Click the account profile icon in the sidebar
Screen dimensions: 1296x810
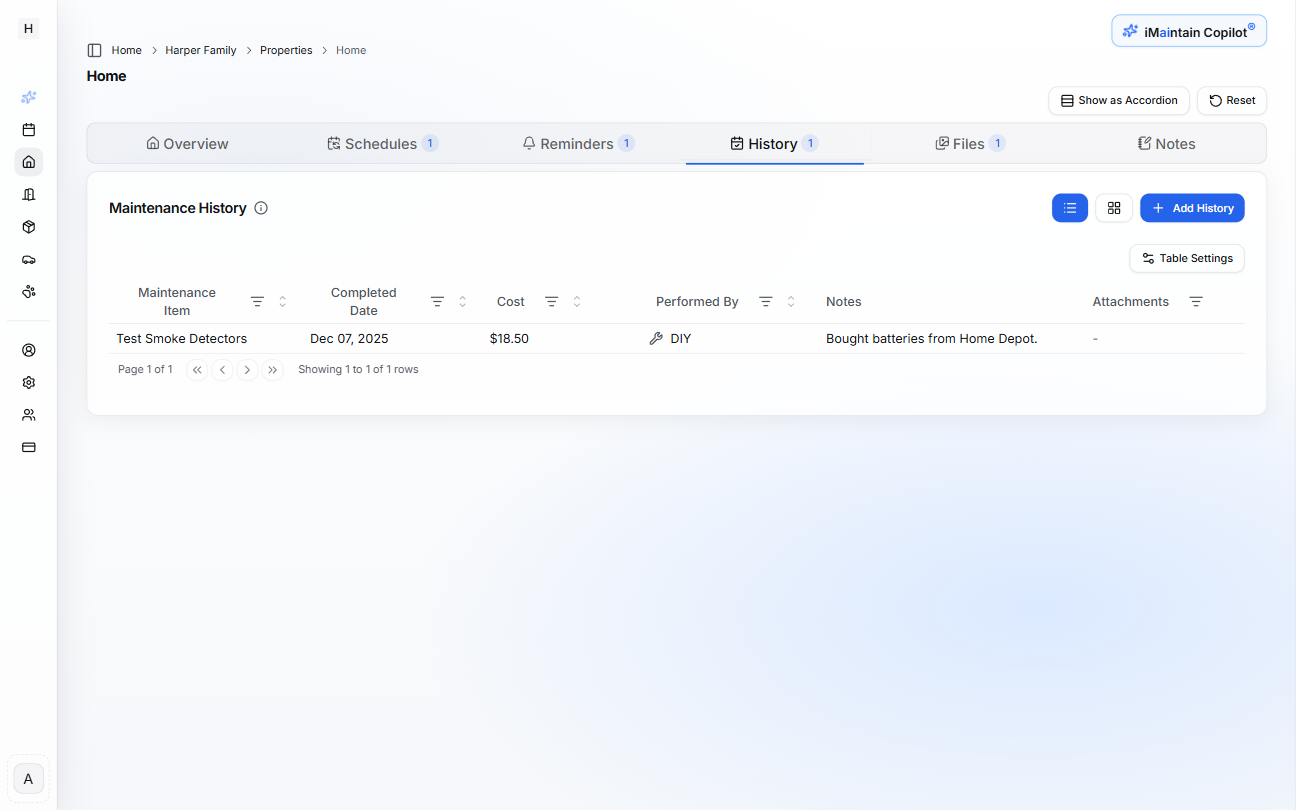click(28, 350)
